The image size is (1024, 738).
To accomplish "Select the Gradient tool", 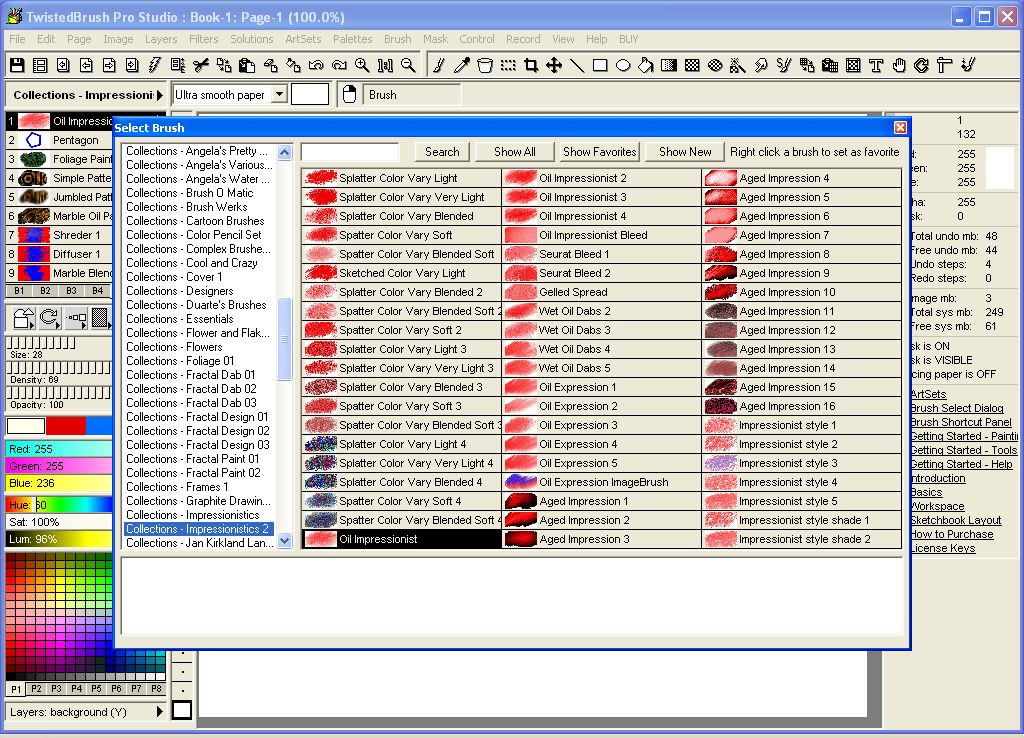I will [x=669, y=65].
